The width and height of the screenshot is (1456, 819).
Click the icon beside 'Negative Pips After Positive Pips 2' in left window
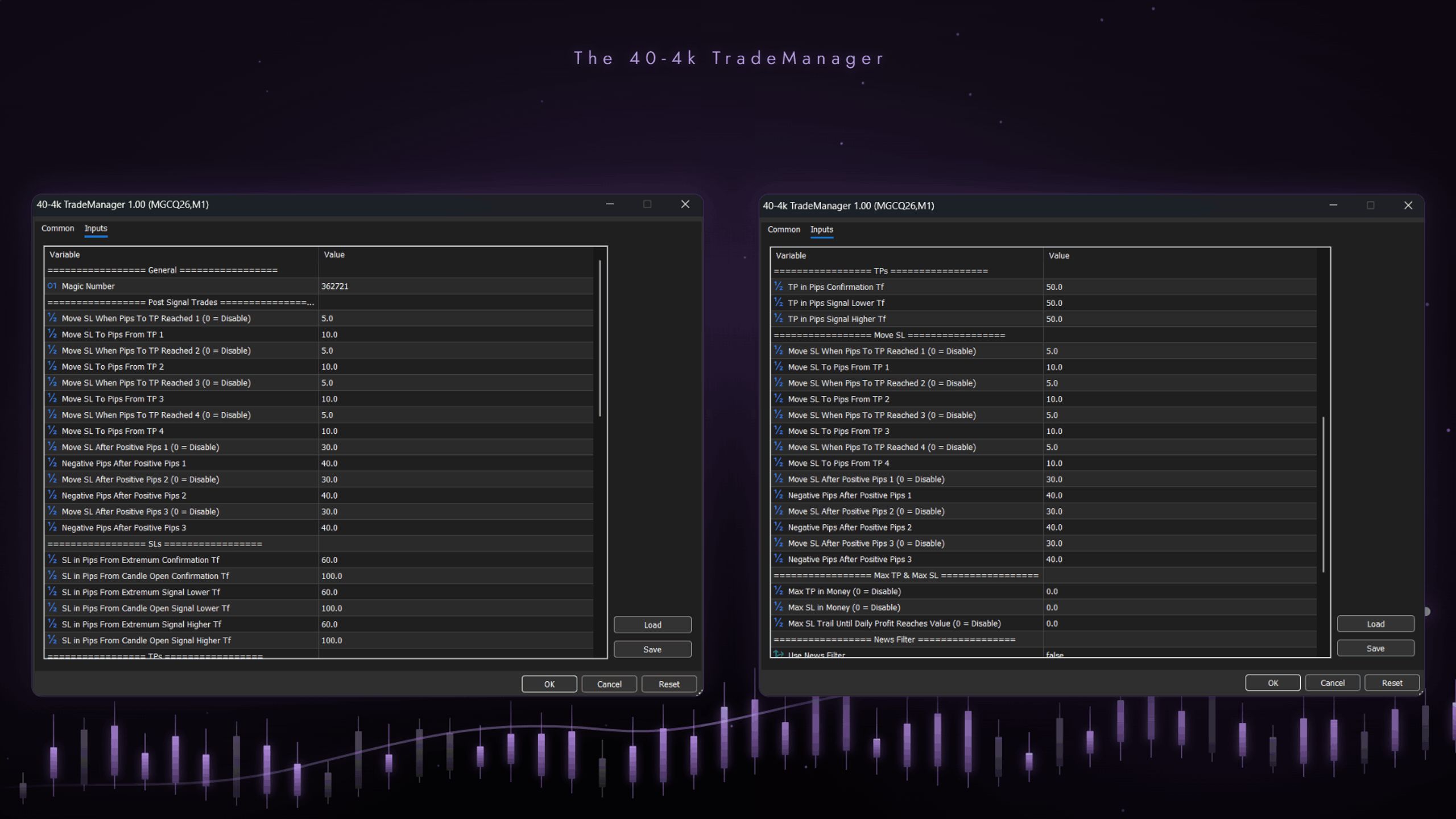(x=52, y=495)
